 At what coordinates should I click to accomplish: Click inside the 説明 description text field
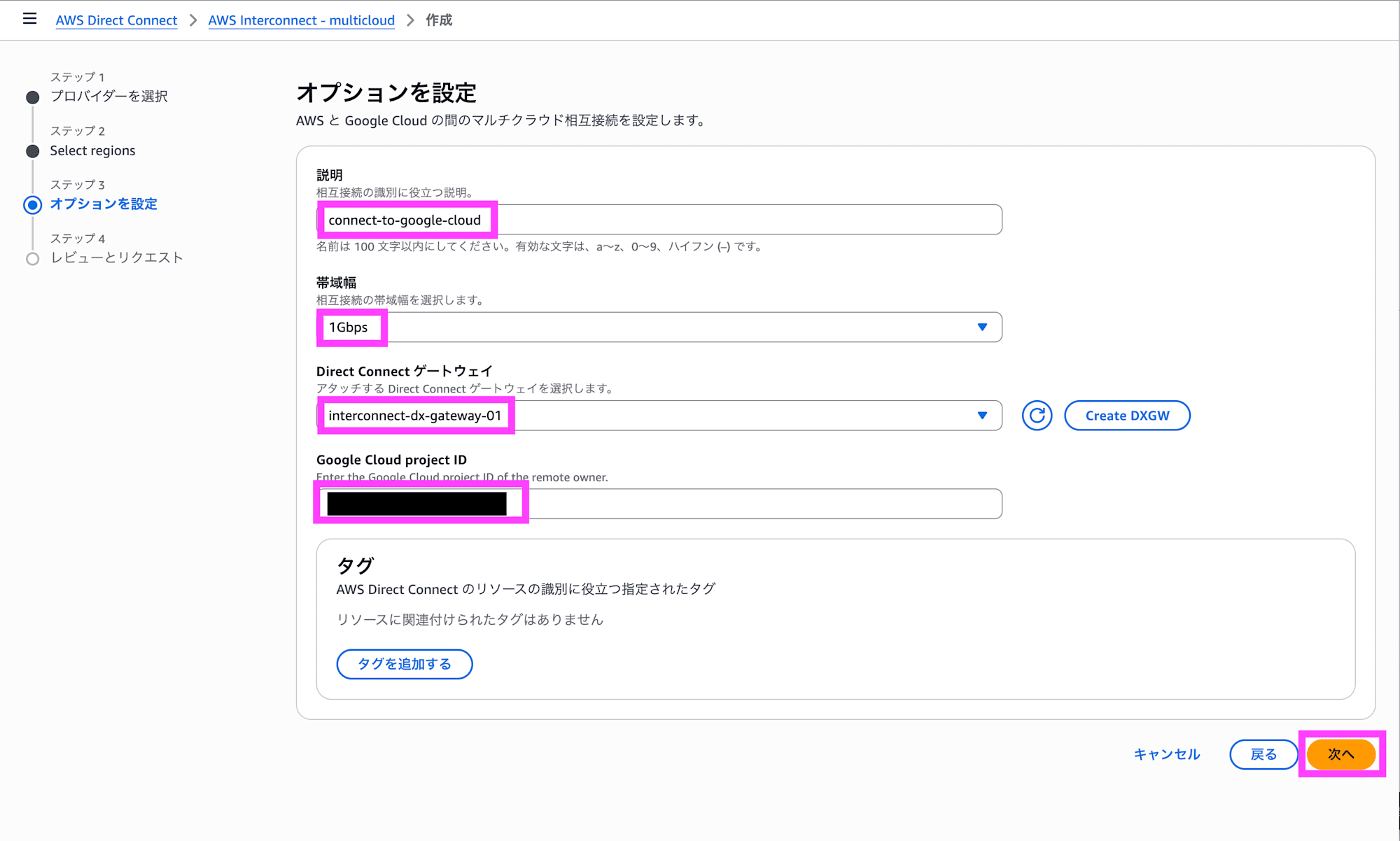click(x=658, y=219)
